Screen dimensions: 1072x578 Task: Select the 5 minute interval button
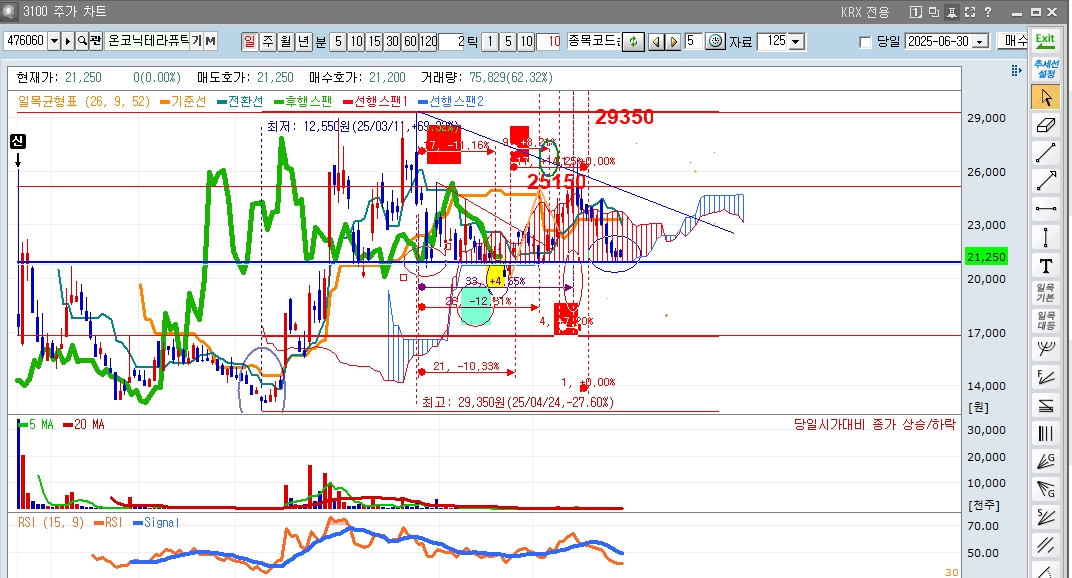click(338, 42)
